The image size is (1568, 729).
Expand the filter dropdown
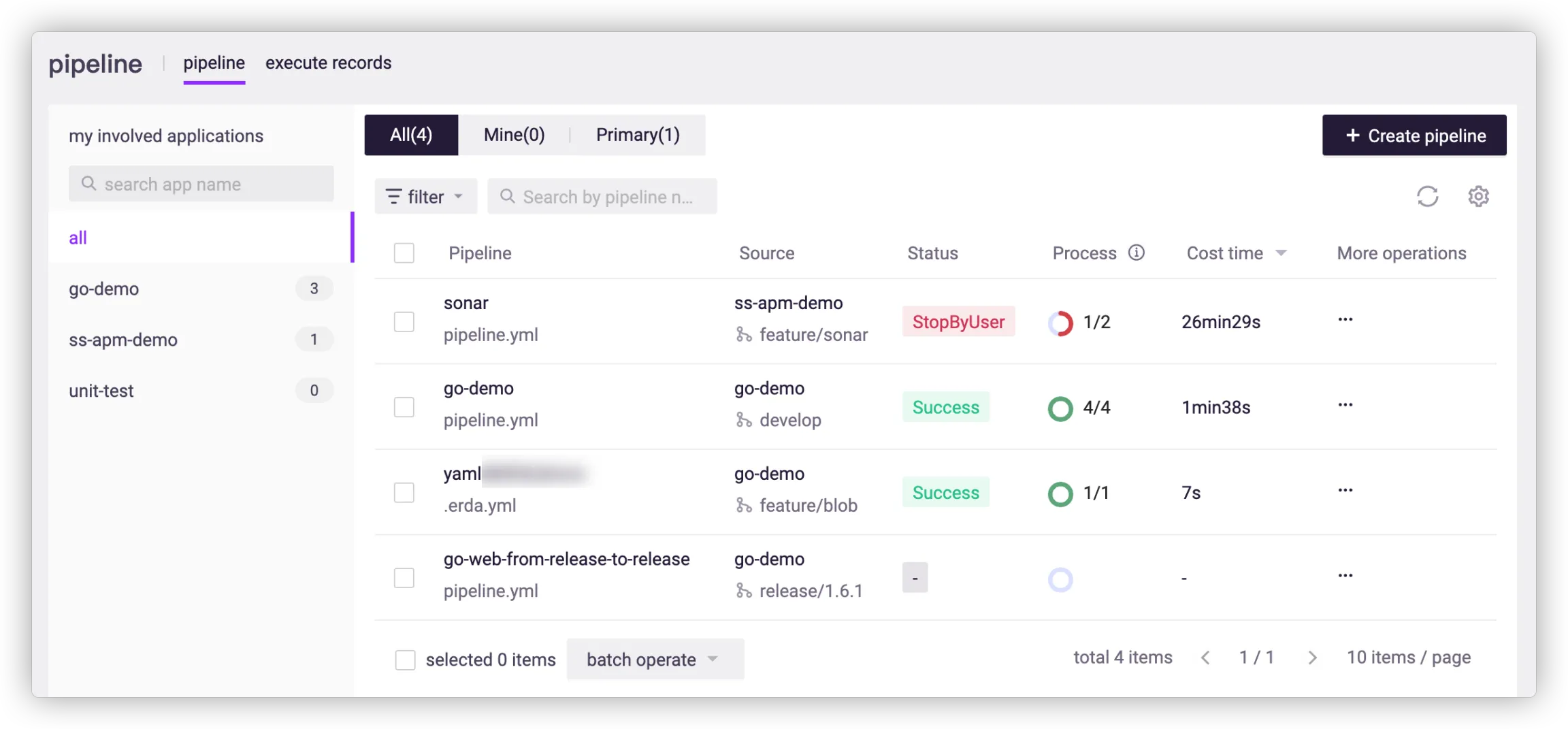425,197
